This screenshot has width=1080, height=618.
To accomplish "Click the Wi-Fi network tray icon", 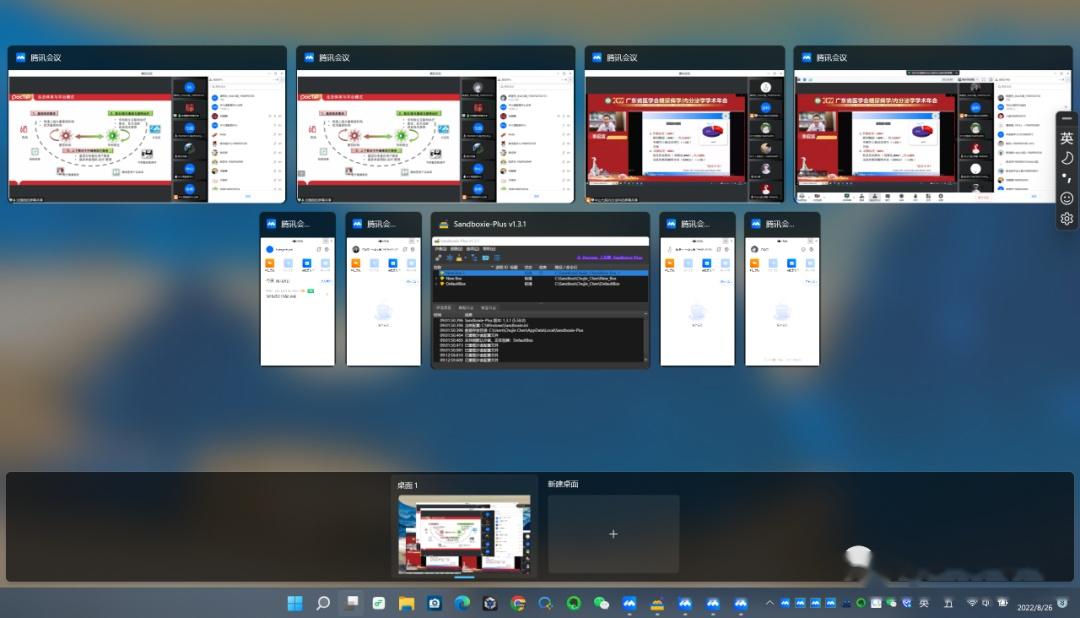I will [972, 603].
